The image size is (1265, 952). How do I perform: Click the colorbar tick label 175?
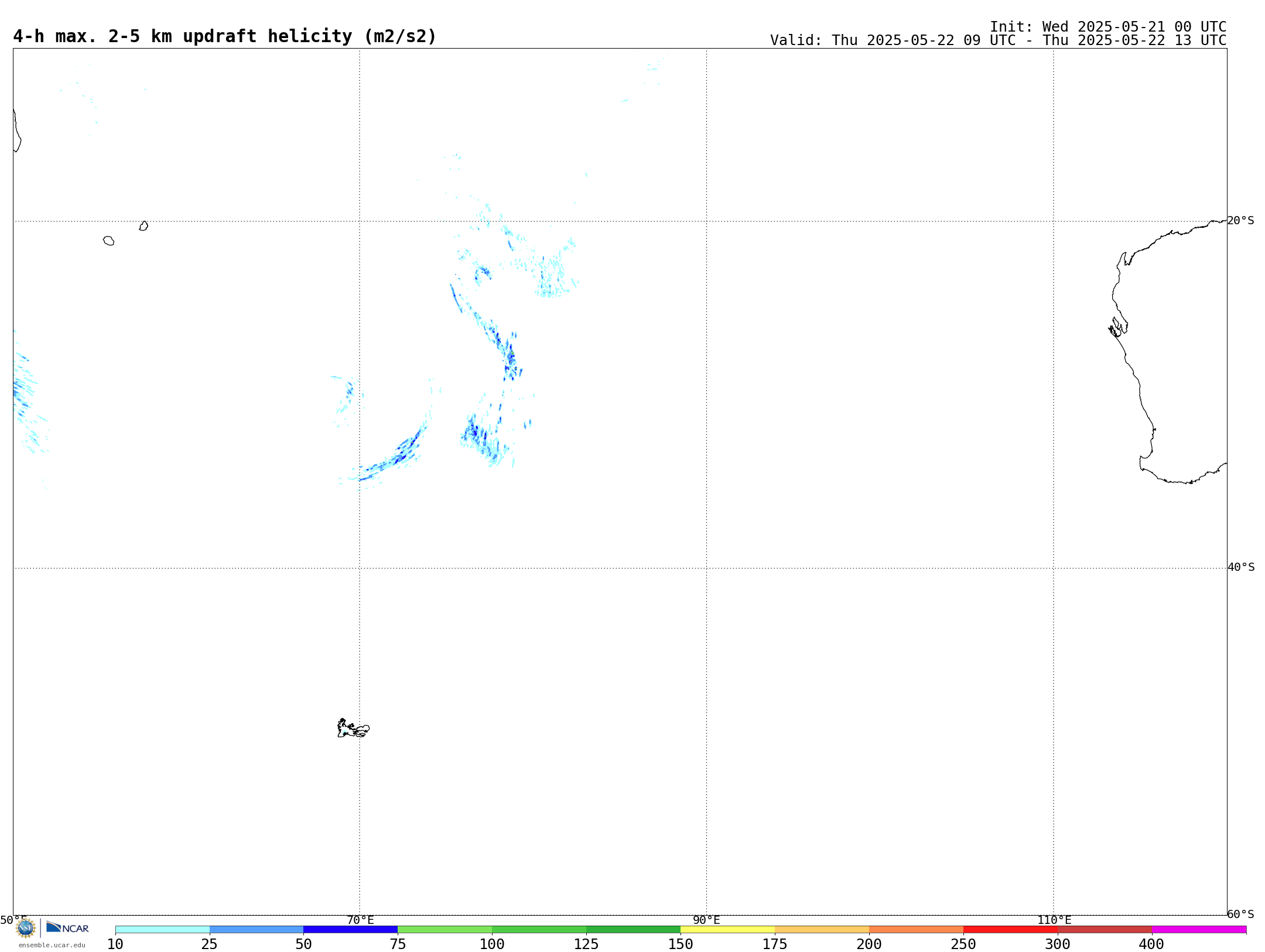(x=775, y=944)
